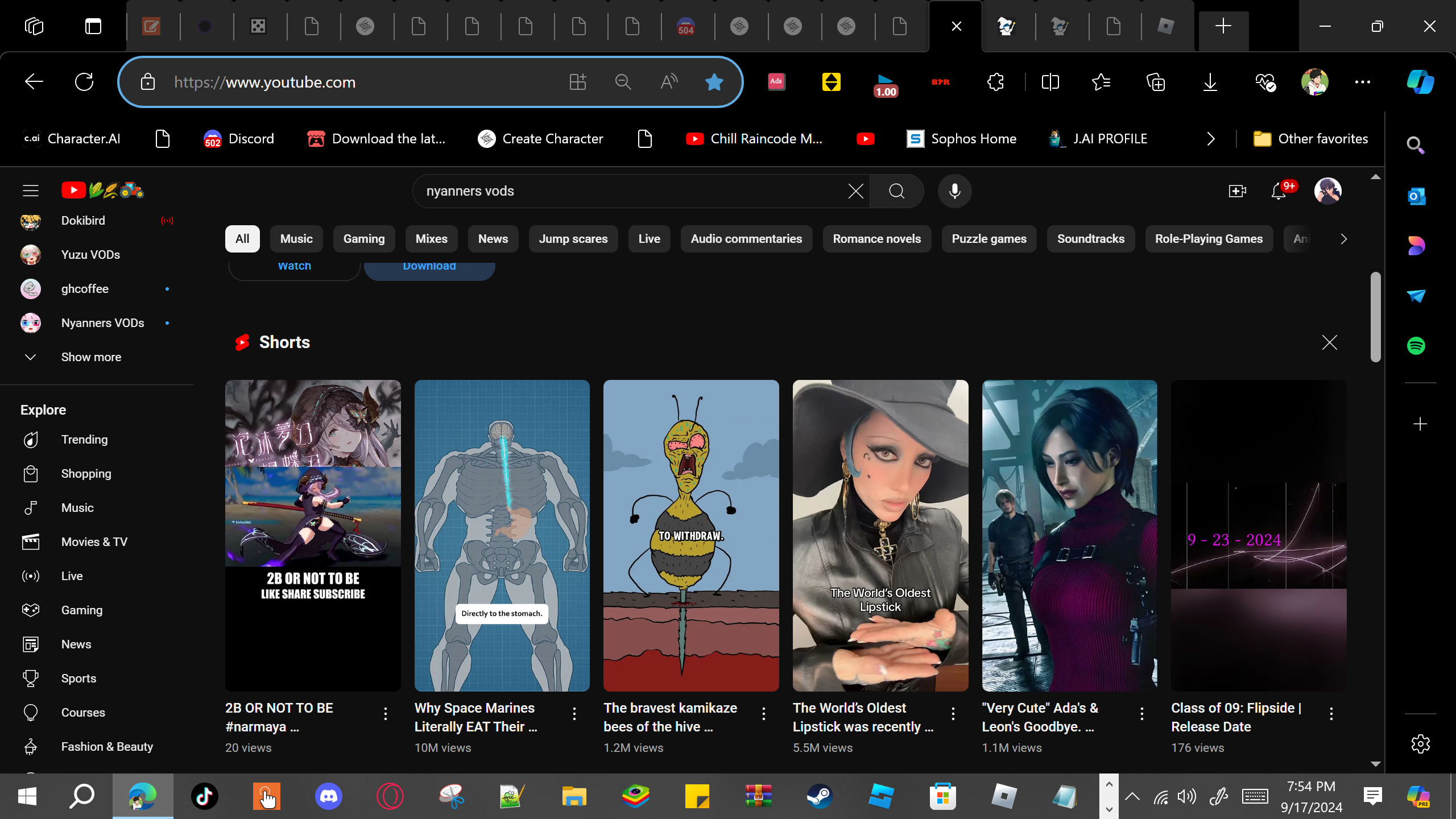Open Spotify in Edge sidebar

pos(1416,346)
